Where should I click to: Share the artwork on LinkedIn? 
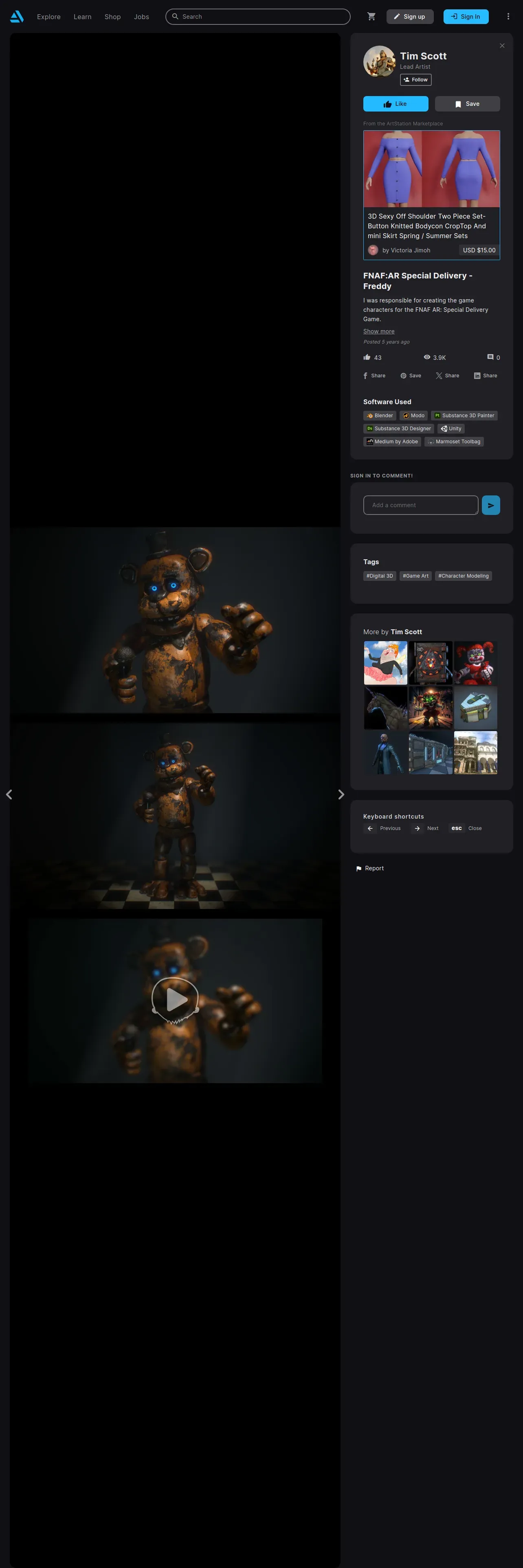486,376
